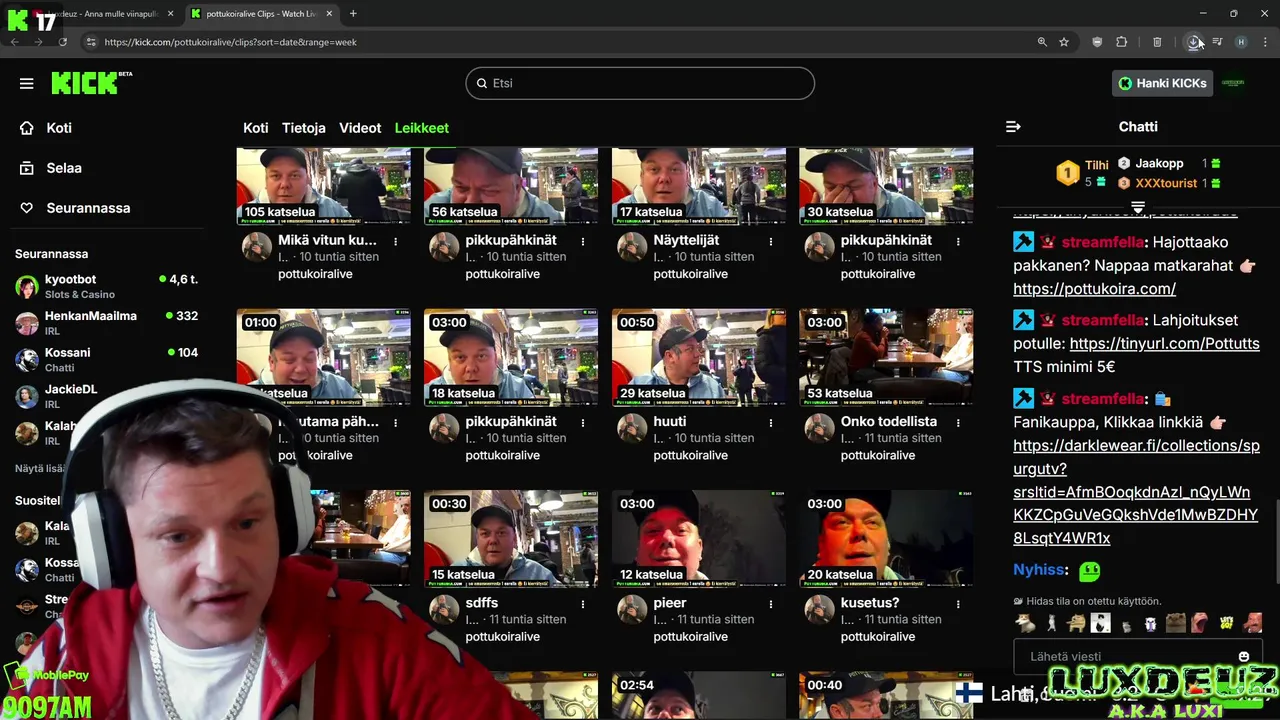Click the pottukoiralive avatar under the huuti clip
Image resolution: width=1280 pixels, height=720 pixels.
point(632,428)
